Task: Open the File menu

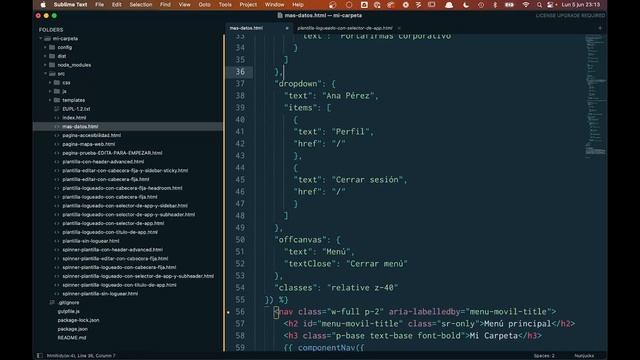Action: tap(100, 5)
